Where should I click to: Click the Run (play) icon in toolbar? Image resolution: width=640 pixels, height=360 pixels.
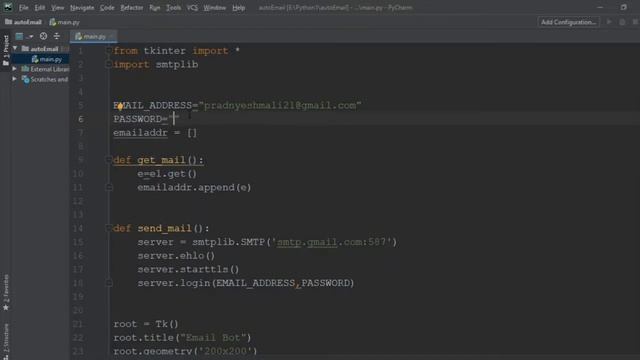(609, 22)
